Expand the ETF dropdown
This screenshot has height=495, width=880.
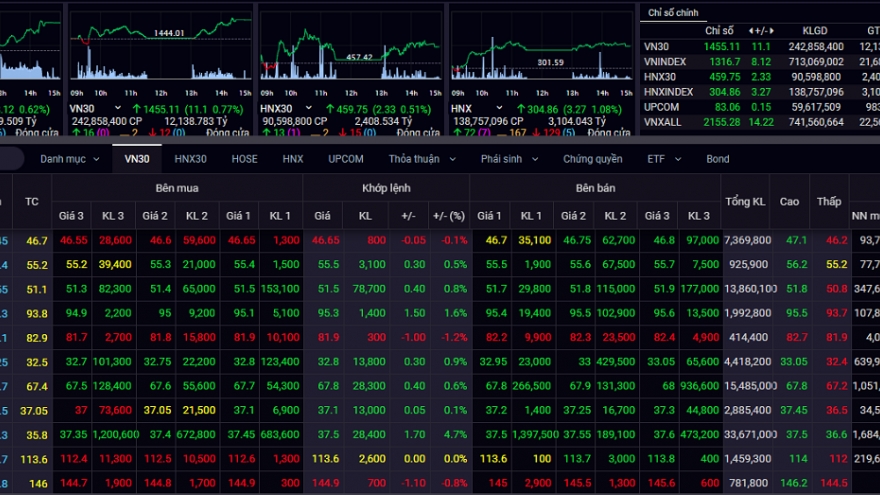[x=664, y=159]
